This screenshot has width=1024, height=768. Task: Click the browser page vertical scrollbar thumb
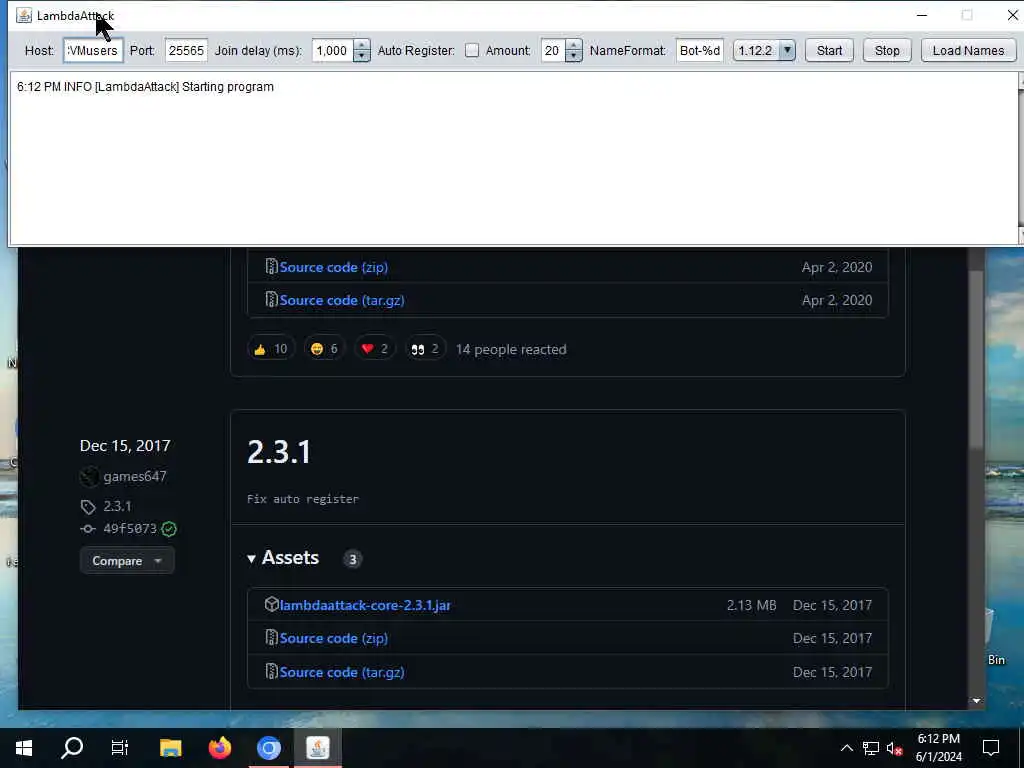pos(976,359)
